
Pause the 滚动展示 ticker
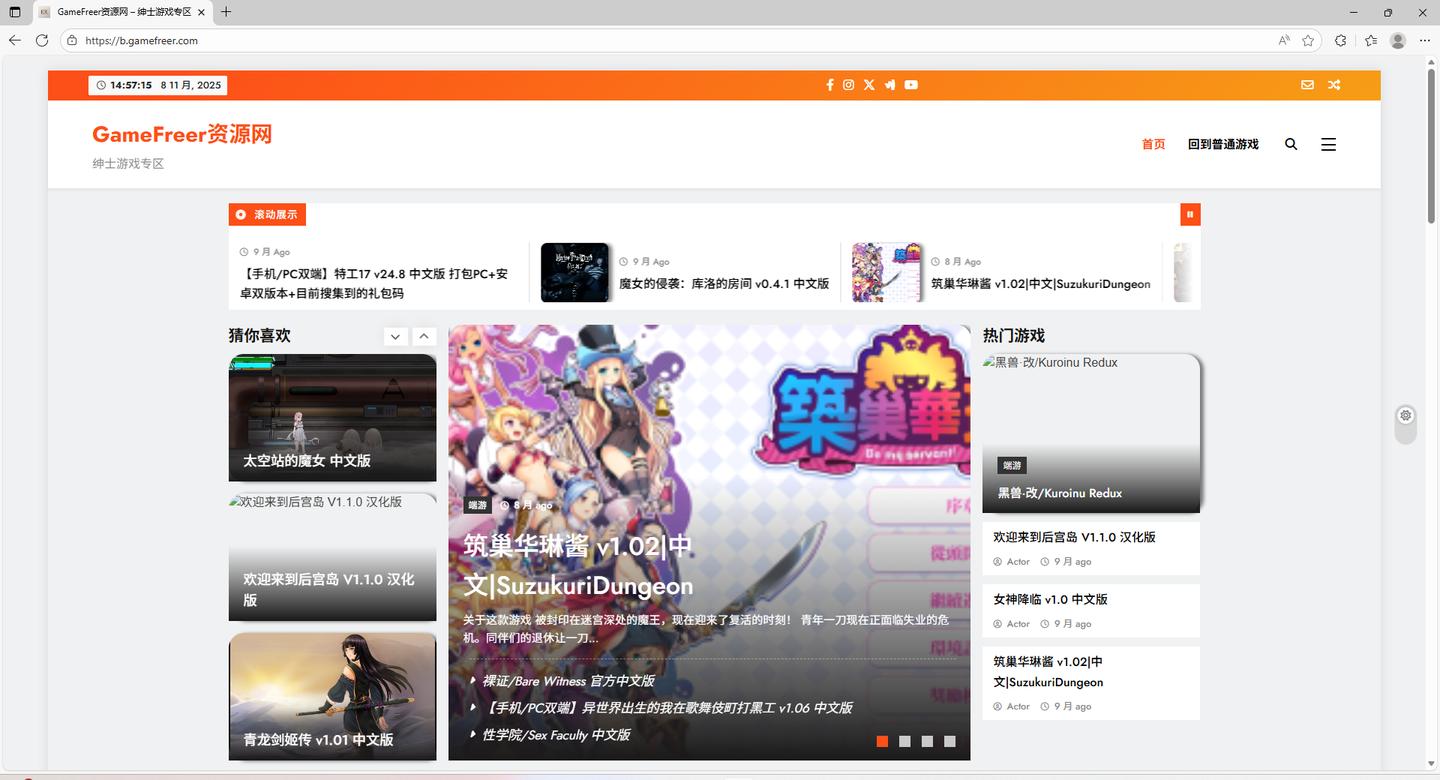pyautogui.click(x=1190, y=214)
